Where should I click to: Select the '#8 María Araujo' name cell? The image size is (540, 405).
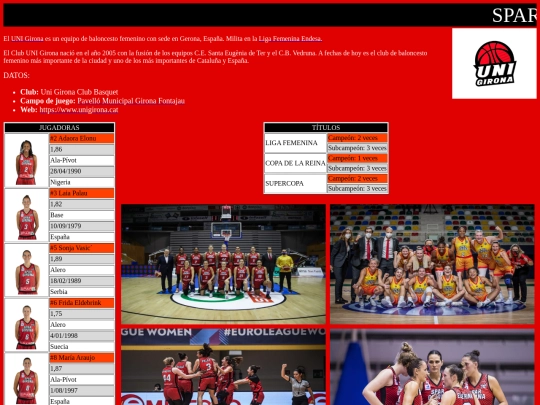coord(82,358)
